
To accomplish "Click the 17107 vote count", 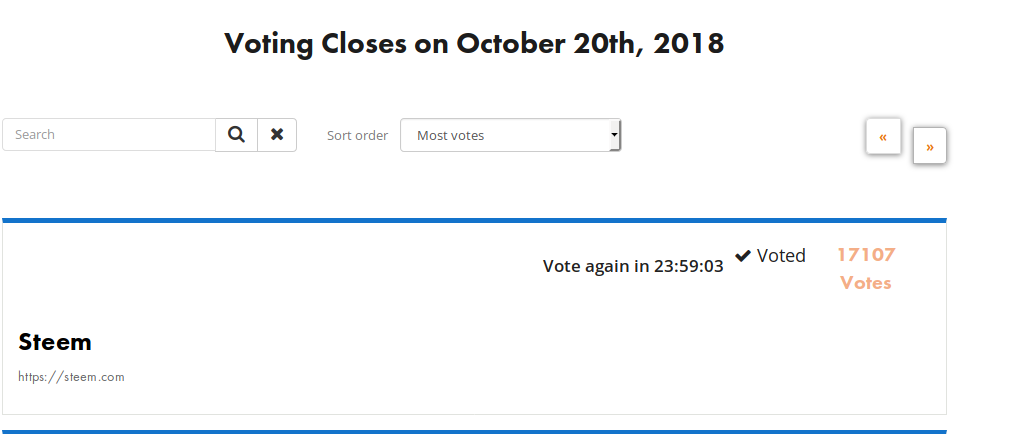I will pyautogui.click(x=866, y=255).
